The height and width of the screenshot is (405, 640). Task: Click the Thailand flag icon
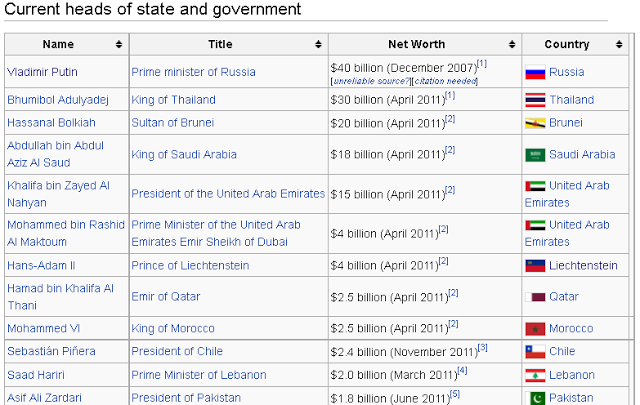[x=535, y=100]
